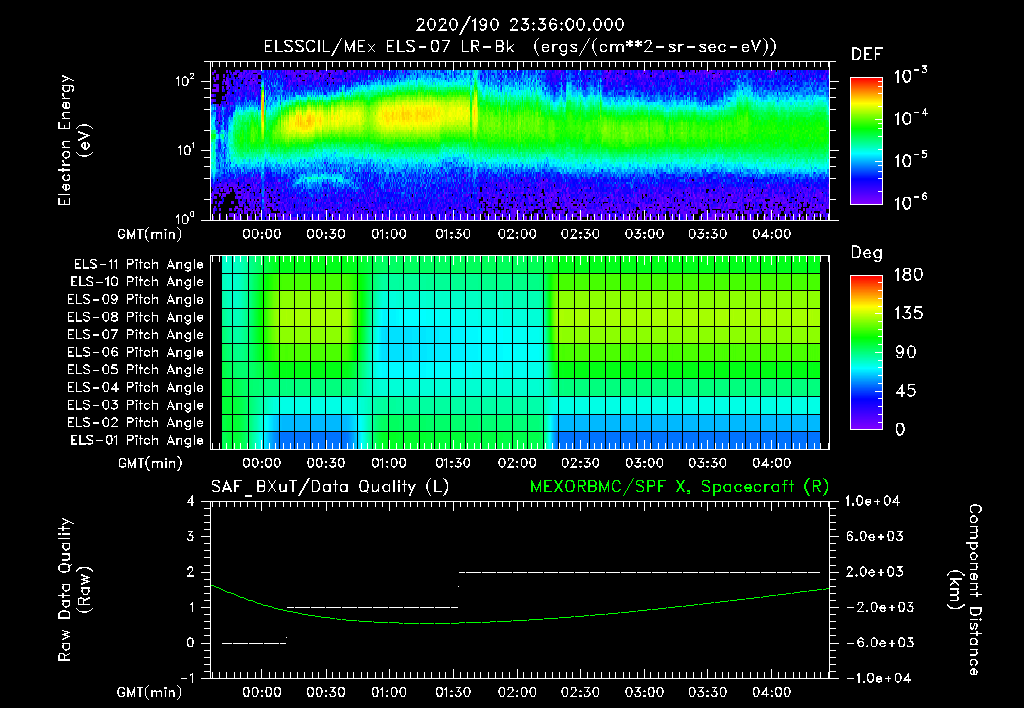Viewport: 1024px width, 708px height.
Task: Click the data quality level 1 line segment
Action: [x=372, y=607]
